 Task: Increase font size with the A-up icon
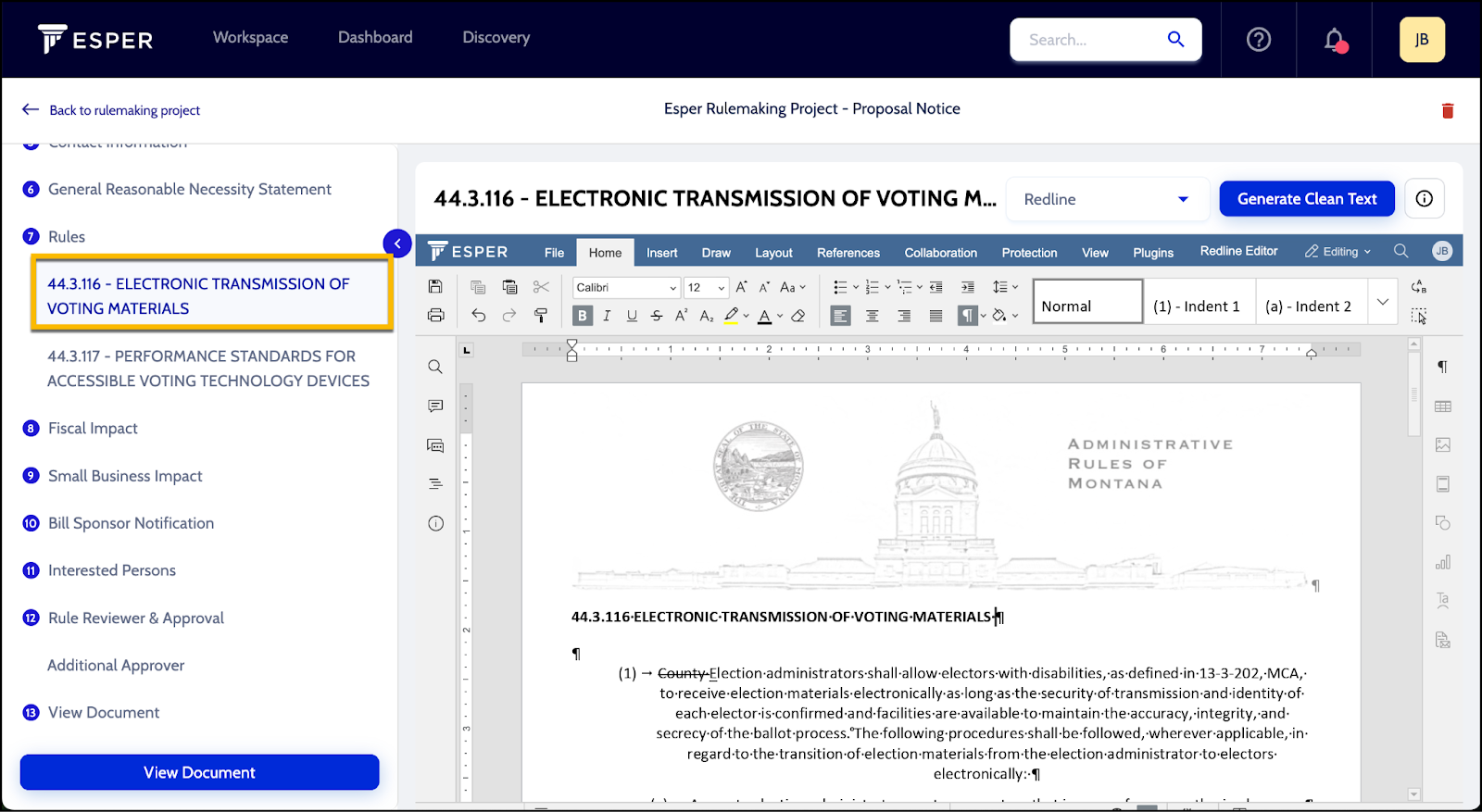741,287
